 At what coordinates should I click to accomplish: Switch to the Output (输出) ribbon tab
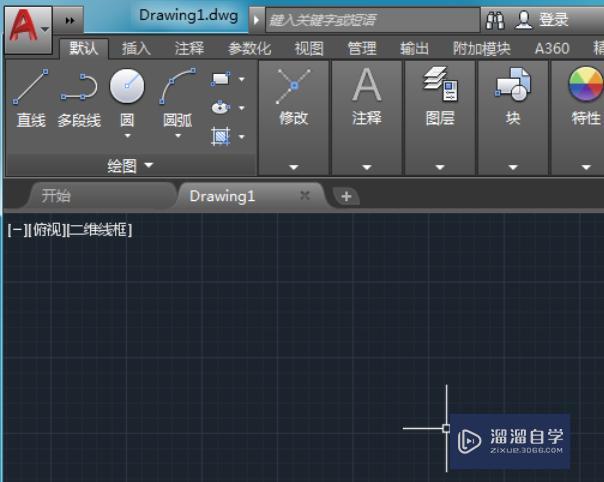(x=414, y=49)
